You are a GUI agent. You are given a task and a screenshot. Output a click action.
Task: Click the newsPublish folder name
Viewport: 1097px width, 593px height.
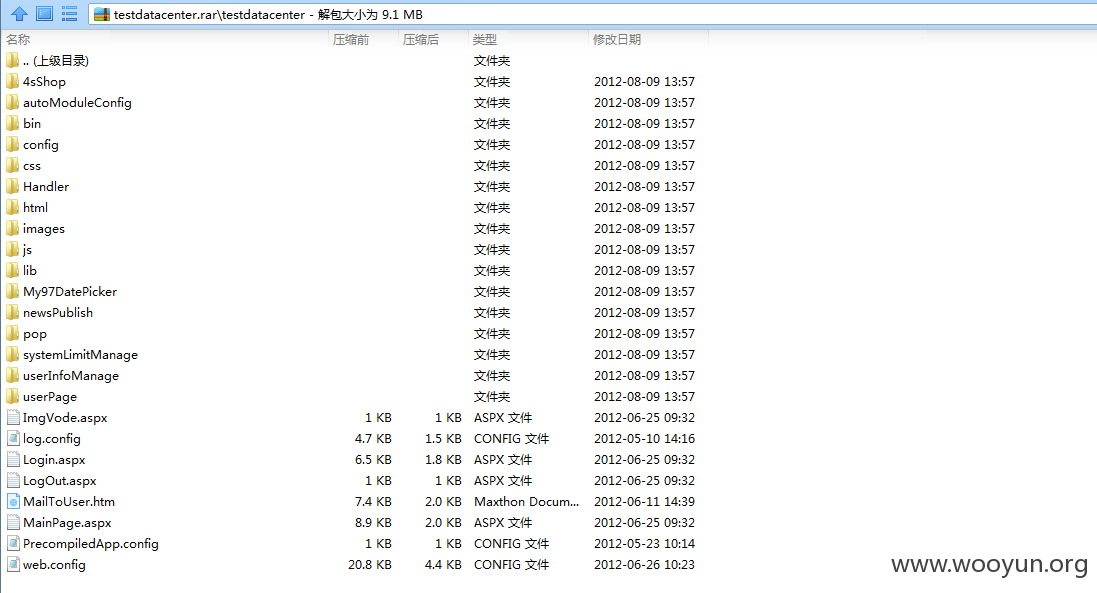(x=57, y=313)
